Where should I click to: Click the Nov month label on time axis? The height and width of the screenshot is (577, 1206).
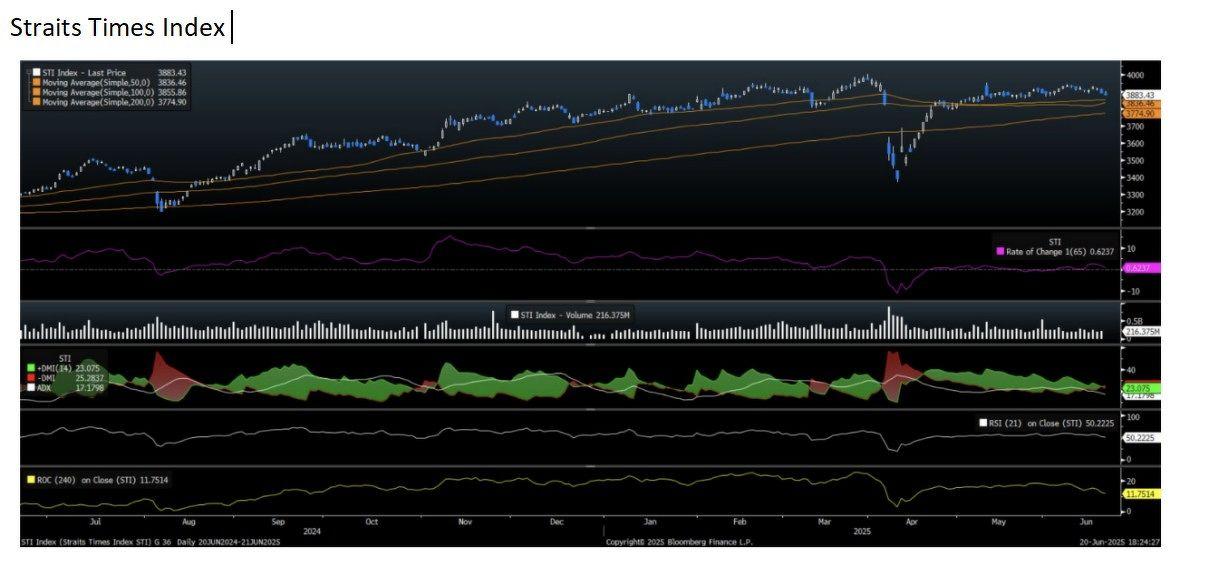pos(464,522)
